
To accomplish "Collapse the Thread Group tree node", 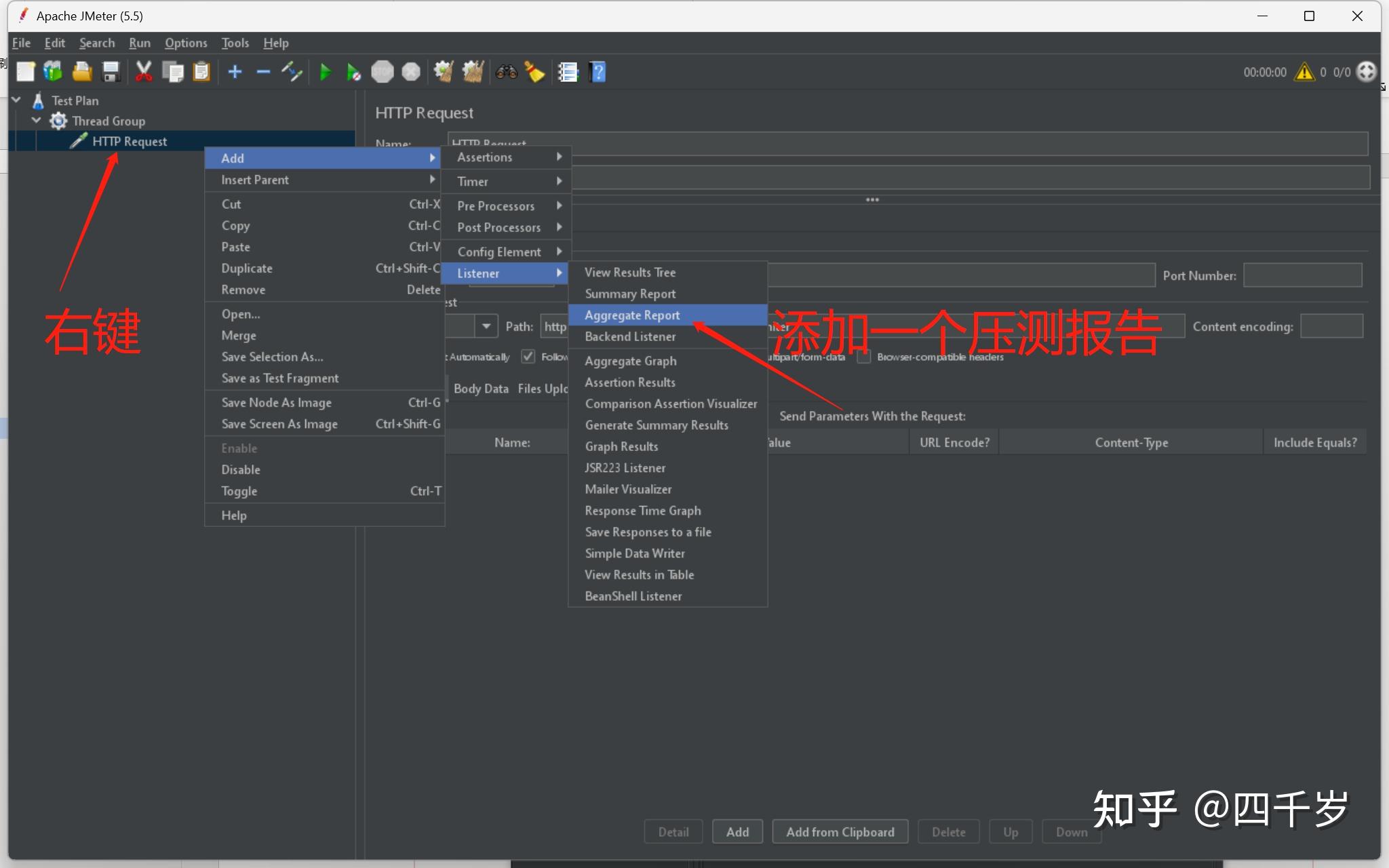I will (37, 121).
